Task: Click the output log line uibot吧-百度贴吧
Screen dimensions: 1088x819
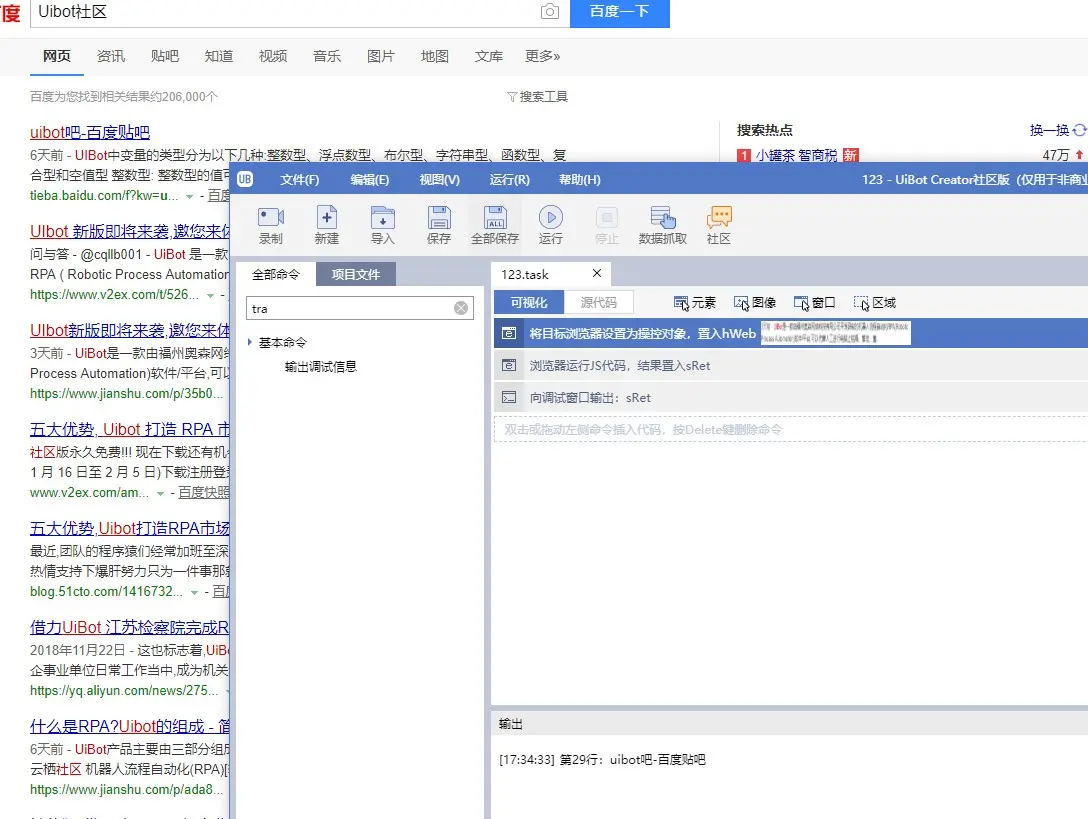Action: [602, 759]
